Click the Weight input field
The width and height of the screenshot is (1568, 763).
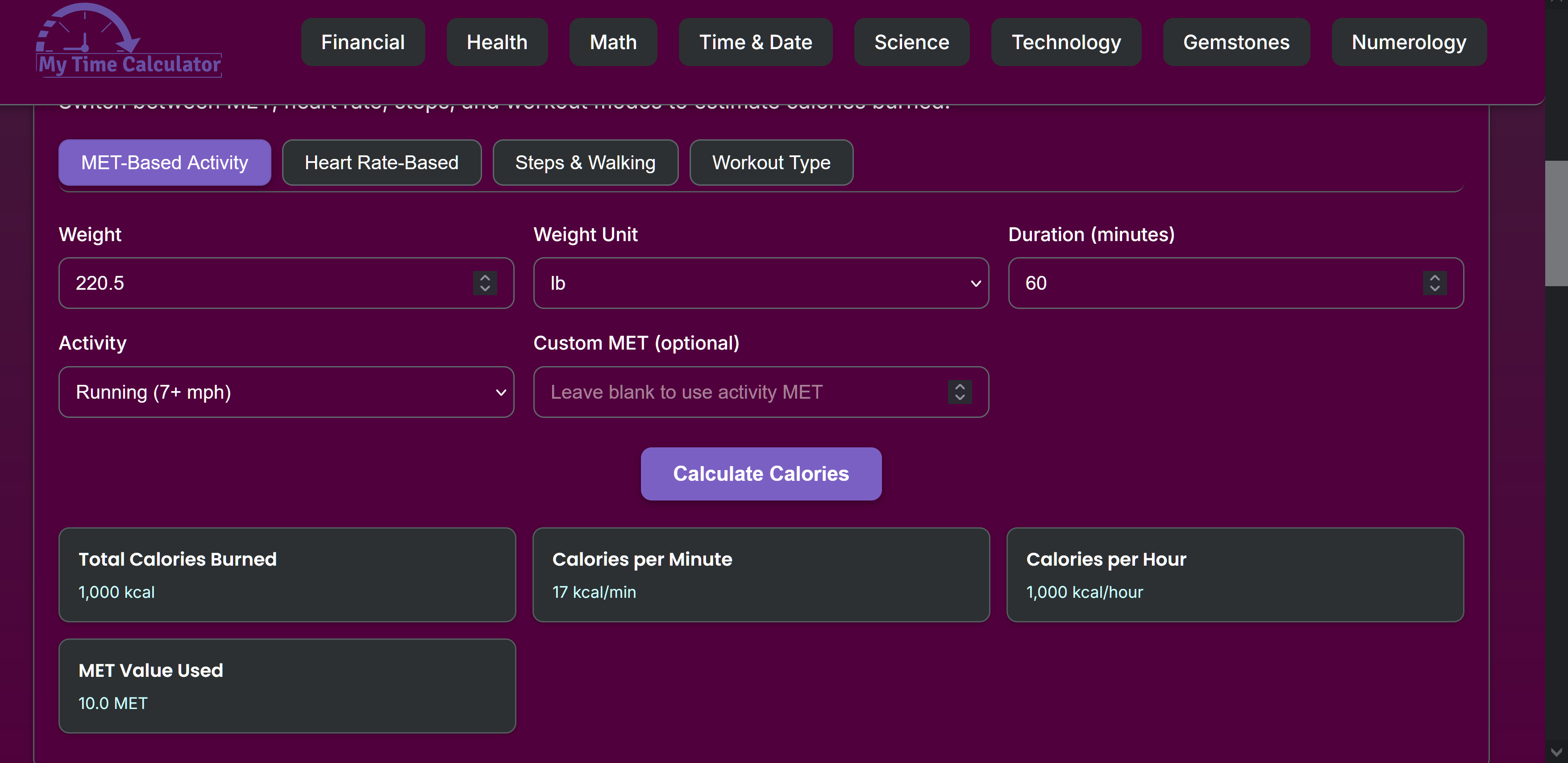click(286, 283)
